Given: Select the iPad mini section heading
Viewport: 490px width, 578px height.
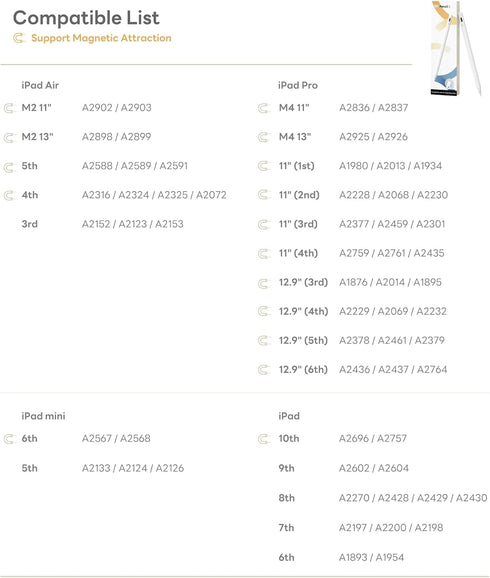Looking at the screenshot, I should [44, 416].
